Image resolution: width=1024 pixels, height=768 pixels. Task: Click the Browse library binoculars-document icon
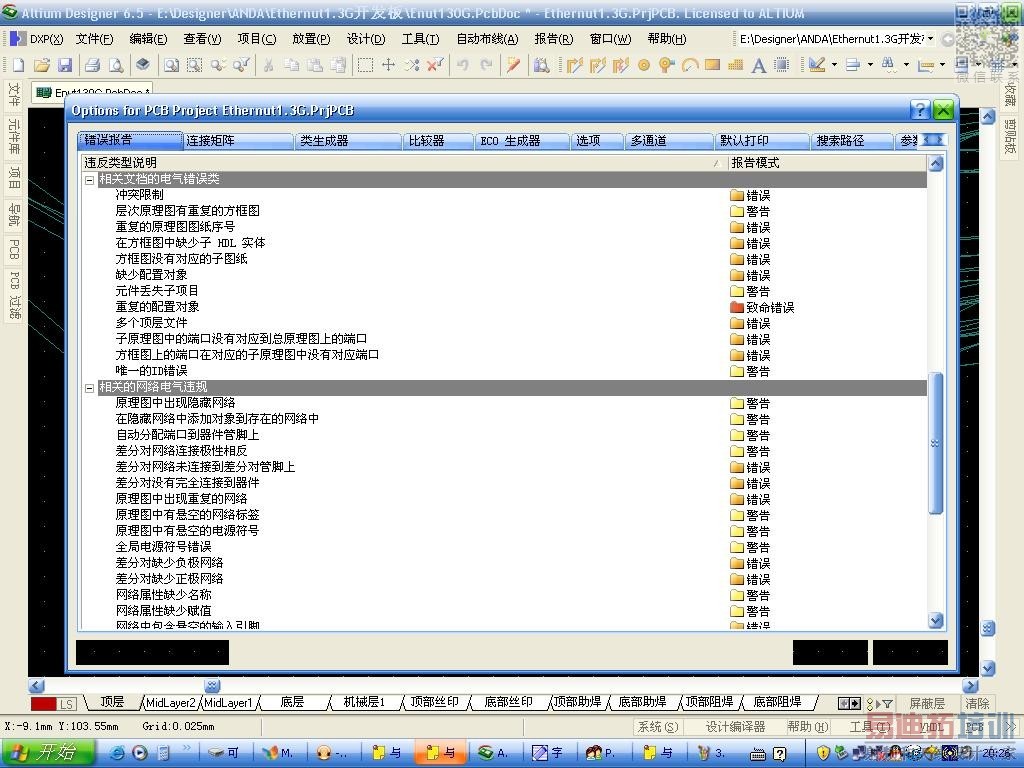pos(541,65)
